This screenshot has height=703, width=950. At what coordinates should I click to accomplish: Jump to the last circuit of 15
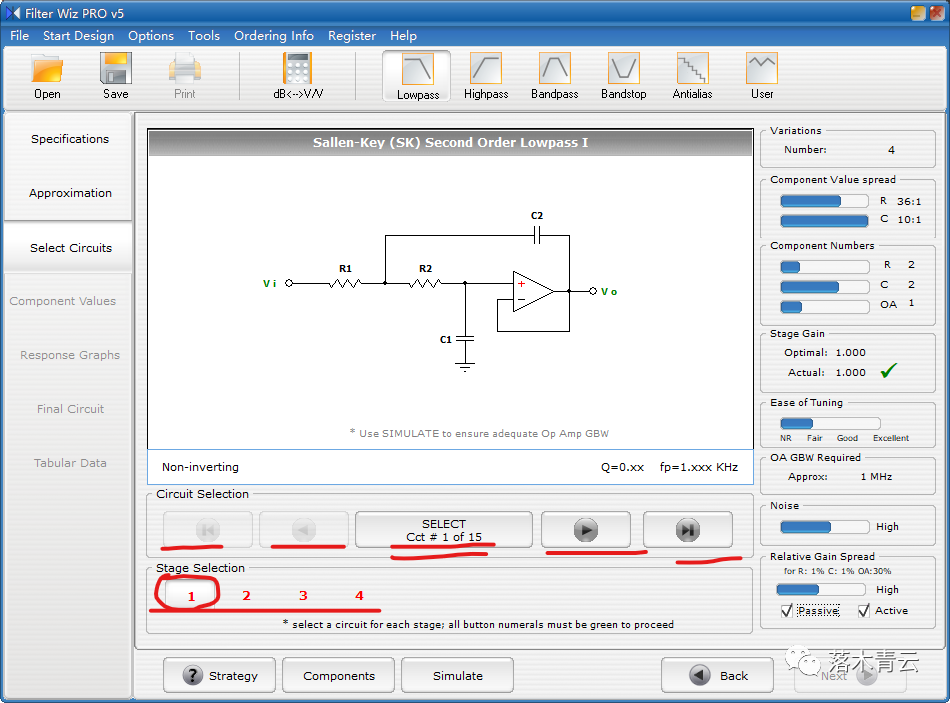[688, 530]
